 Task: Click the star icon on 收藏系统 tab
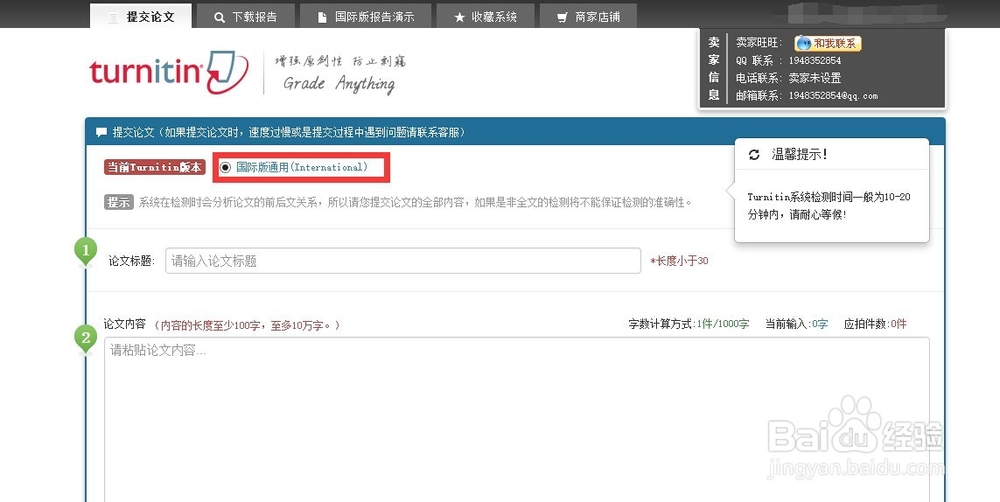pos(459,18)
